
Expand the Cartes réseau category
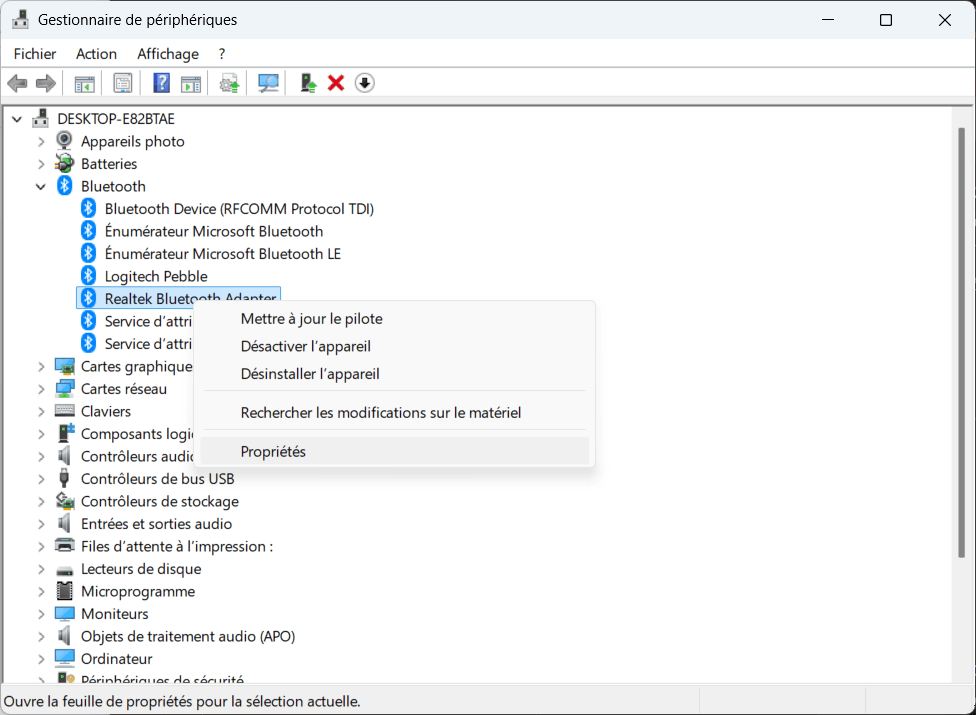coord(41,390)
